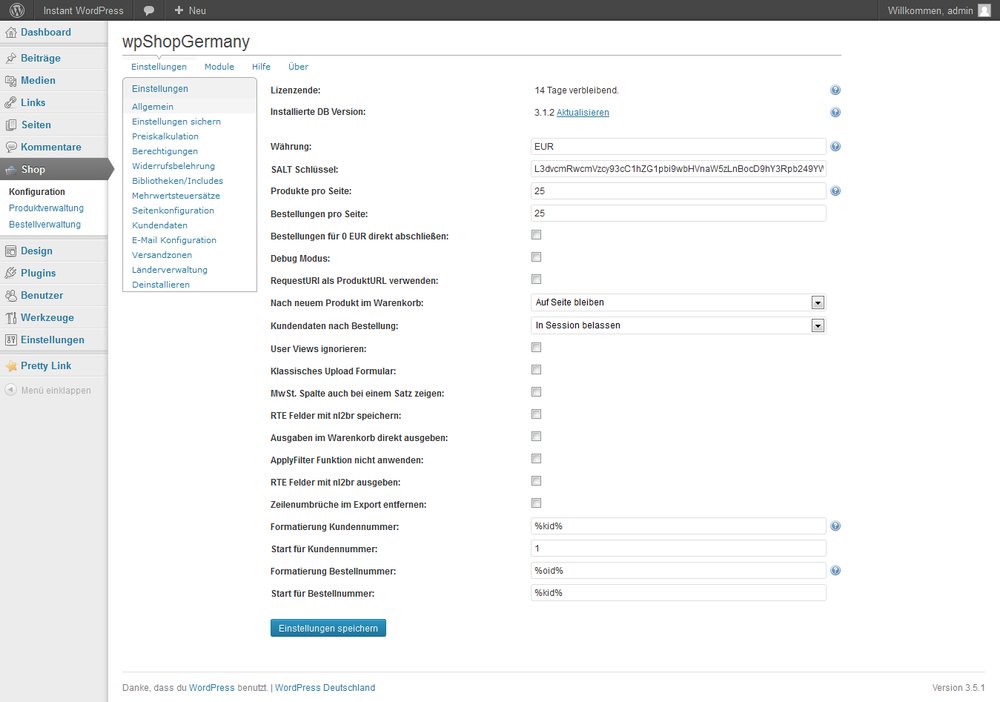Screen dimensions: 1000x702
Task: Click the Plugins plug icon
Action: click(x=11, y=273)
